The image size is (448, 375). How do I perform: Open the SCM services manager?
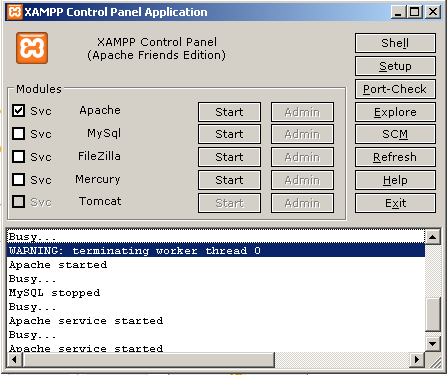(x=395, y=134)
